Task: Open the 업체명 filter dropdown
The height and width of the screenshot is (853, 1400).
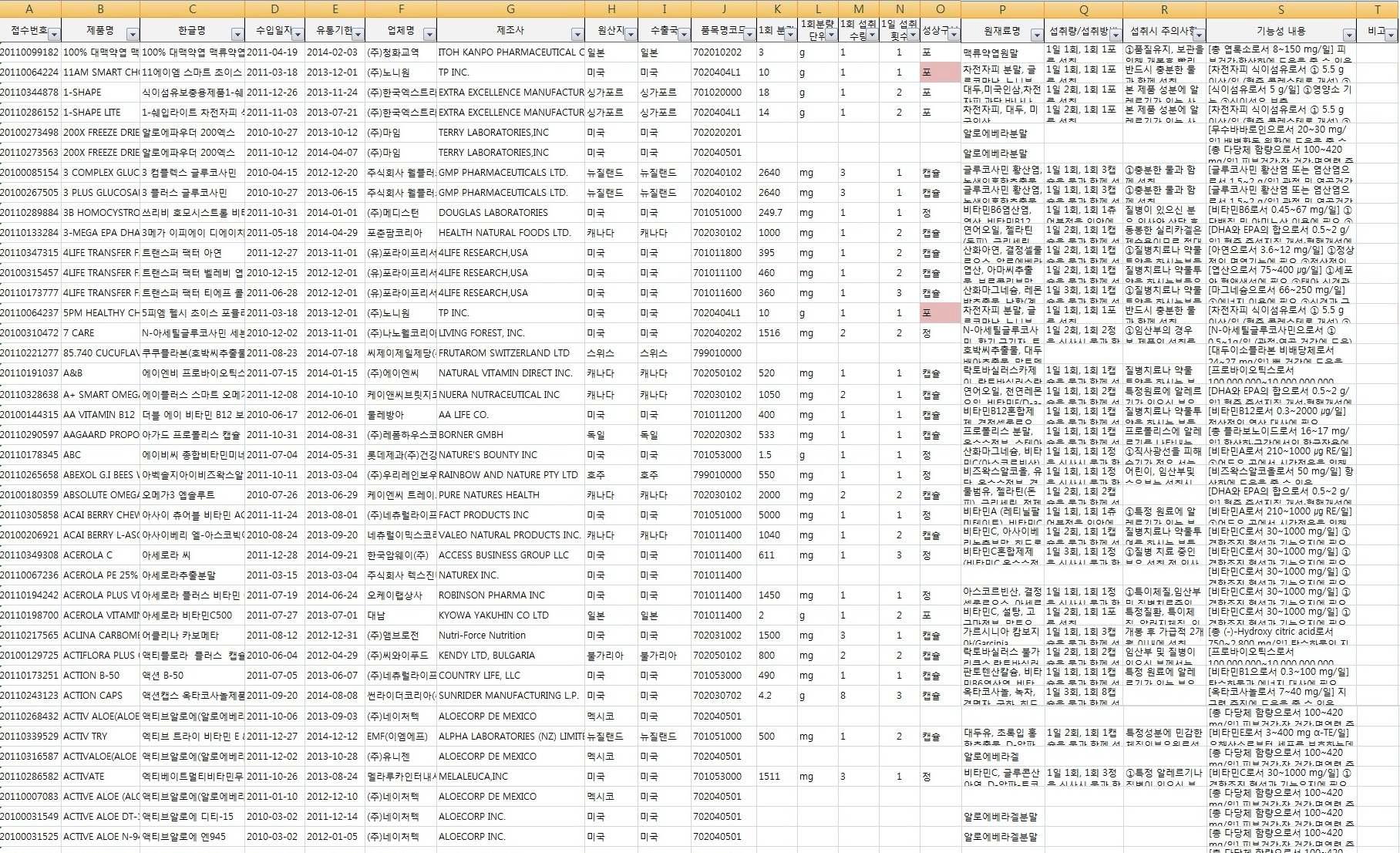Action: click(429, 35)
